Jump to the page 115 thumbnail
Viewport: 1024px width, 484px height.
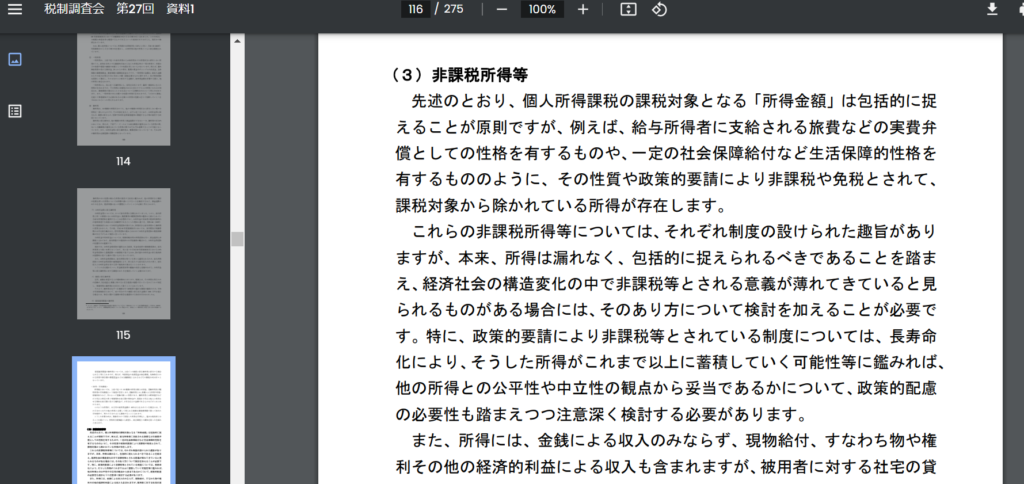tap(123, 254)
